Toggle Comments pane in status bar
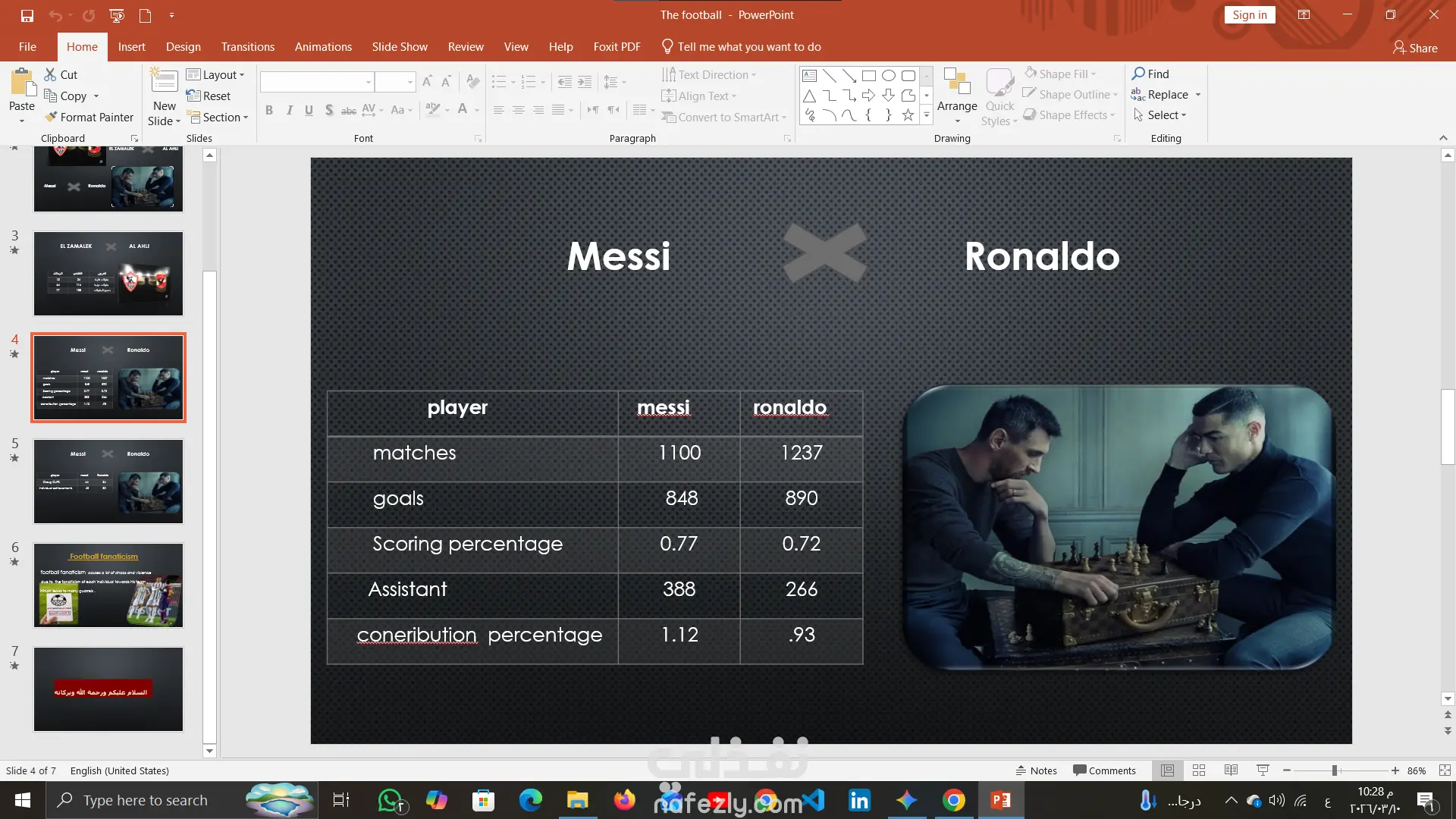The width and height of the screenshot is (1456, 819). click(1104, 770)
